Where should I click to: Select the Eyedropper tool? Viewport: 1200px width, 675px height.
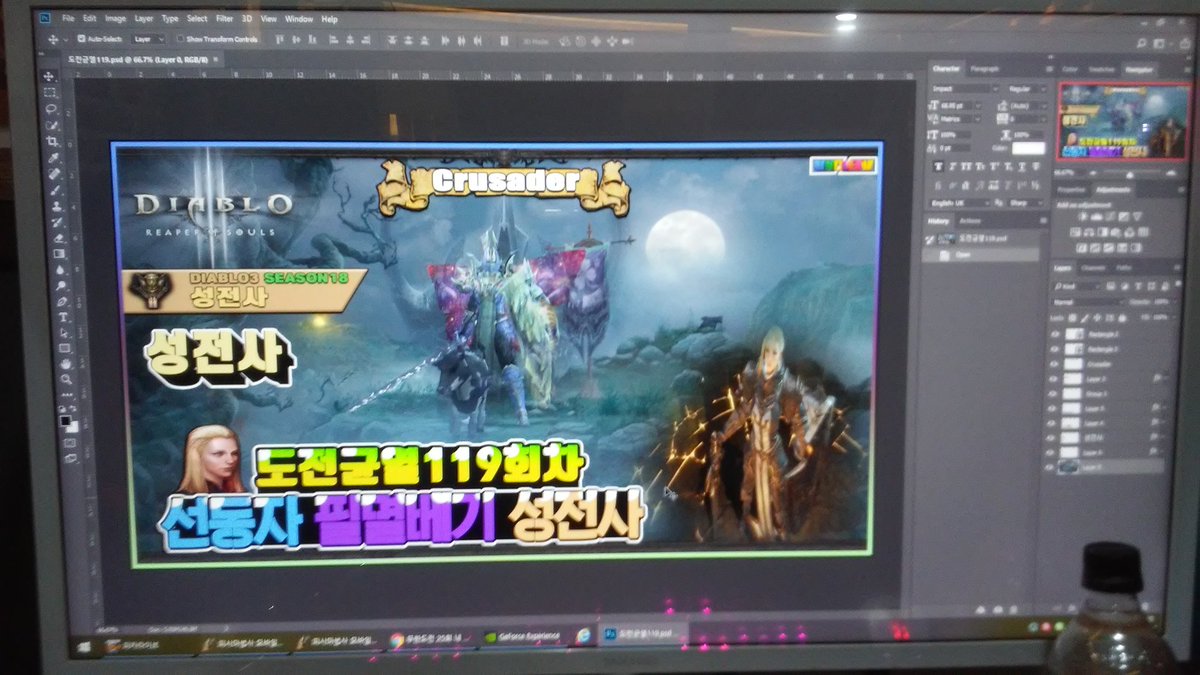pos(52,157)
